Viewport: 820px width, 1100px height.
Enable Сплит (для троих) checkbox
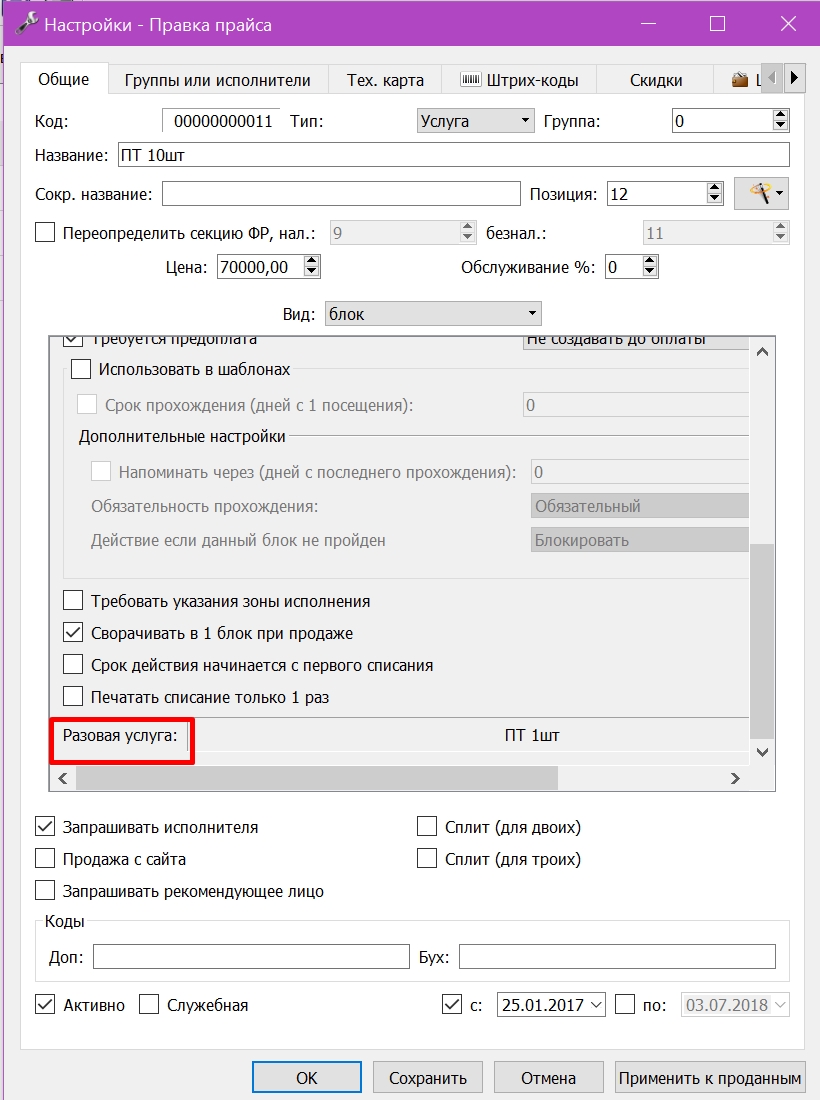pos(426,859)
